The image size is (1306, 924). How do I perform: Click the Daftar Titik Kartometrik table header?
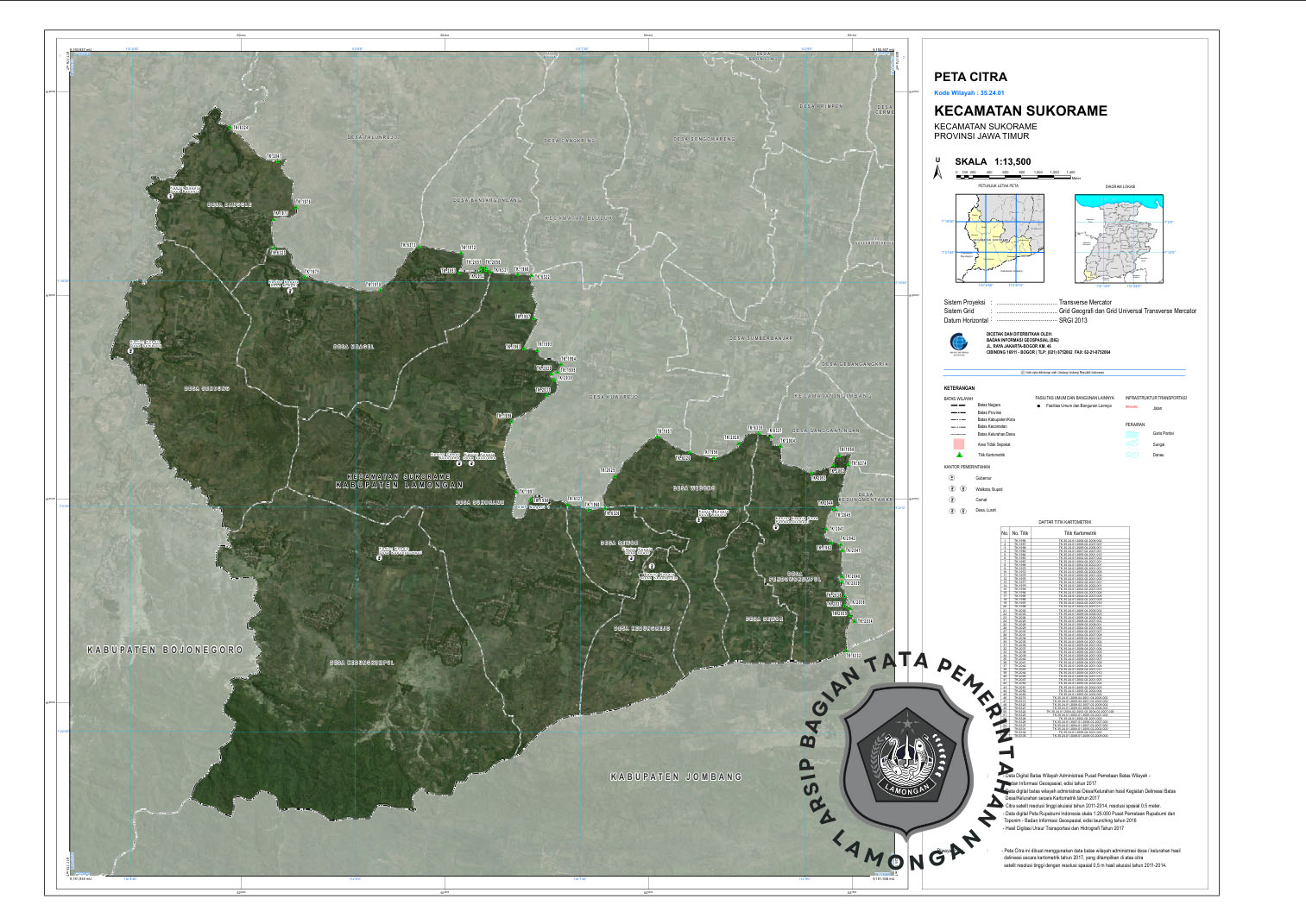click(x=1064, y=522)
